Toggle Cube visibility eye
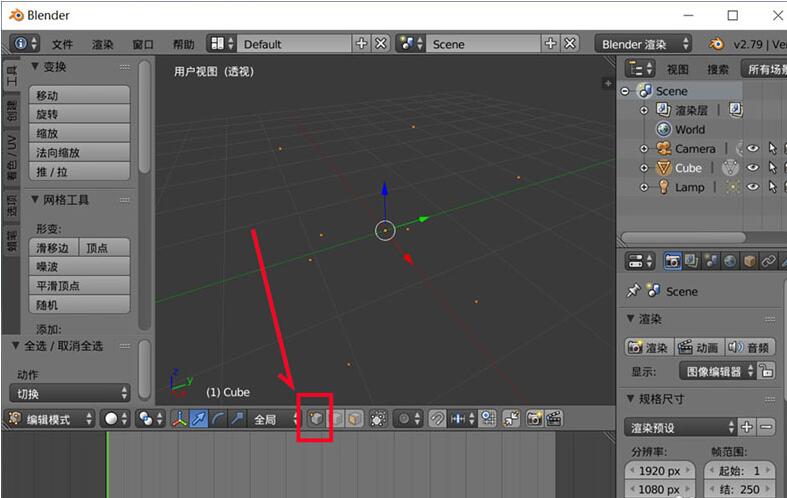This screenshot has height=498, width=787. pos(753,167)
